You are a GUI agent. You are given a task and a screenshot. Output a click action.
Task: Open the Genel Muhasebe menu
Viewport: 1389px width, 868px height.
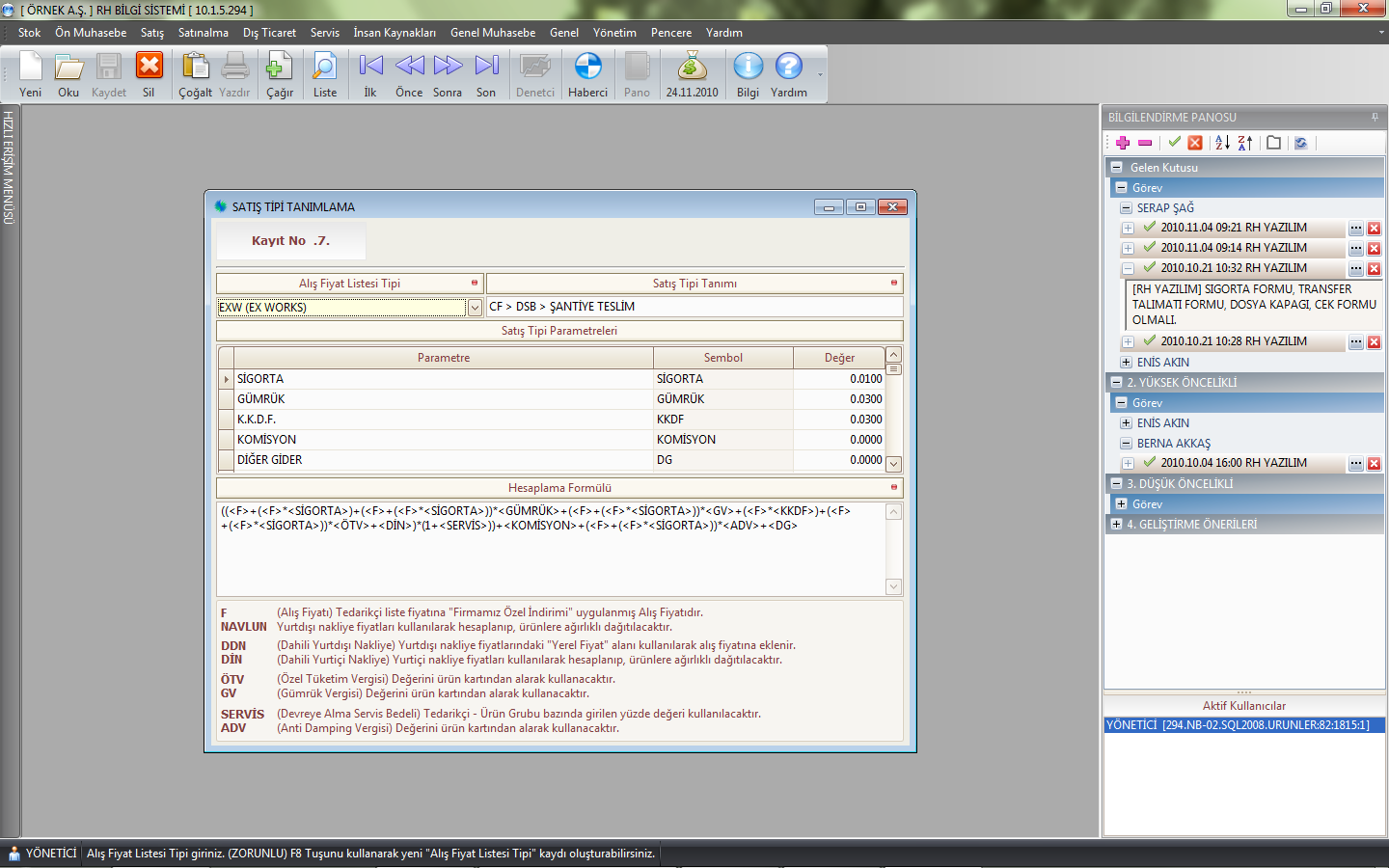(x=492, y=33)
